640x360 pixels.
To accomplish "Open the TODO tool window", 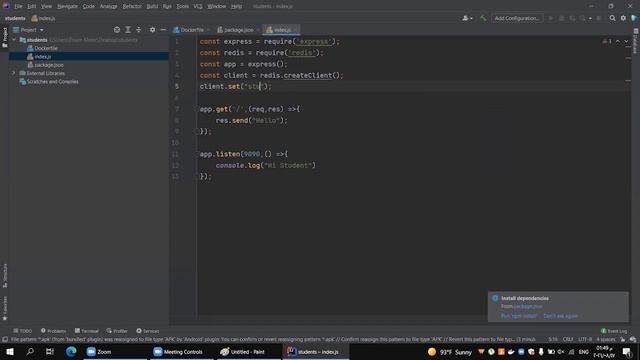I will coord(22,331).
